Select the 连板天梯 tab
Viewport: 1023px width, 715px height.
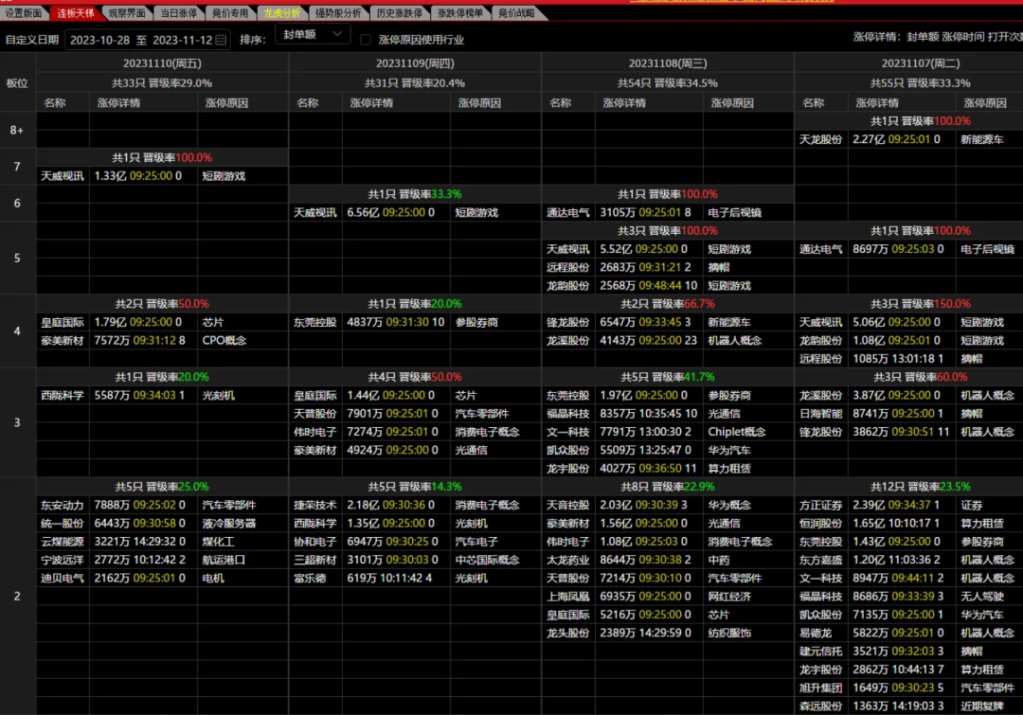point(74,14)
